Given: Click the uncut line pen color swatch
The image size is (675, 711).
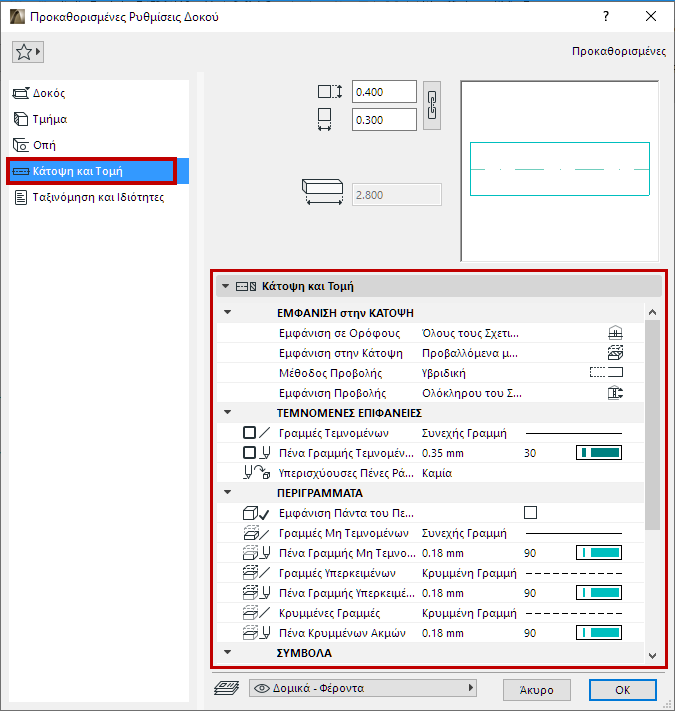Looking at the screenshot, I should [x=599, y=553].
